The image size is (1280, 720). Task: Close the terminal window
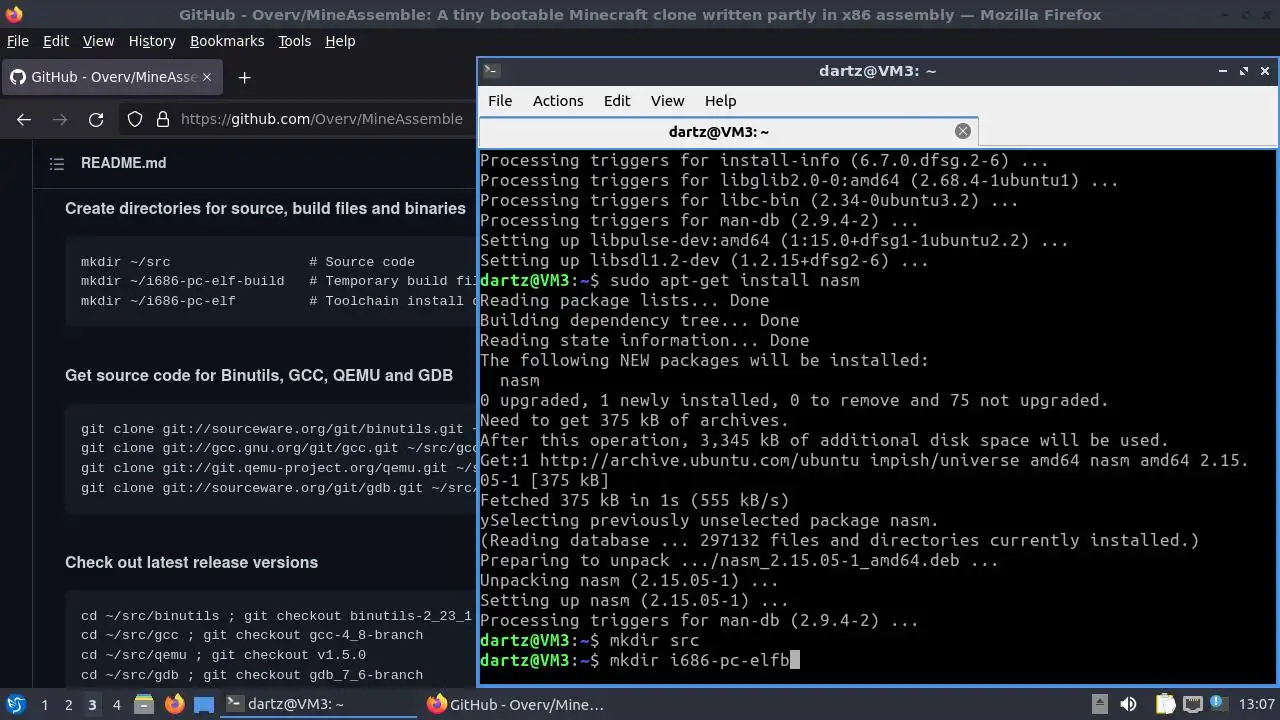pyautogui.click(x=1265, y=71)
